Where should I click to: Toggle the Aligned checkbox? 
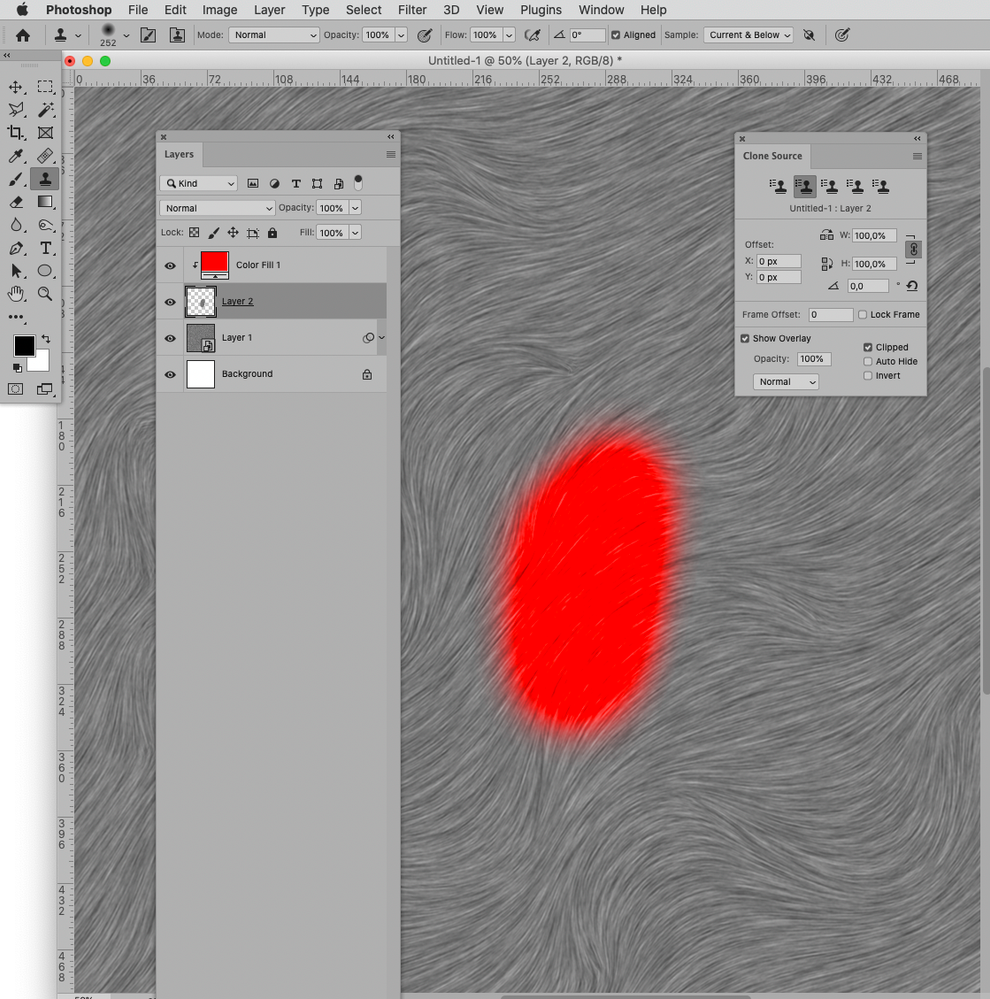point(616,35)
